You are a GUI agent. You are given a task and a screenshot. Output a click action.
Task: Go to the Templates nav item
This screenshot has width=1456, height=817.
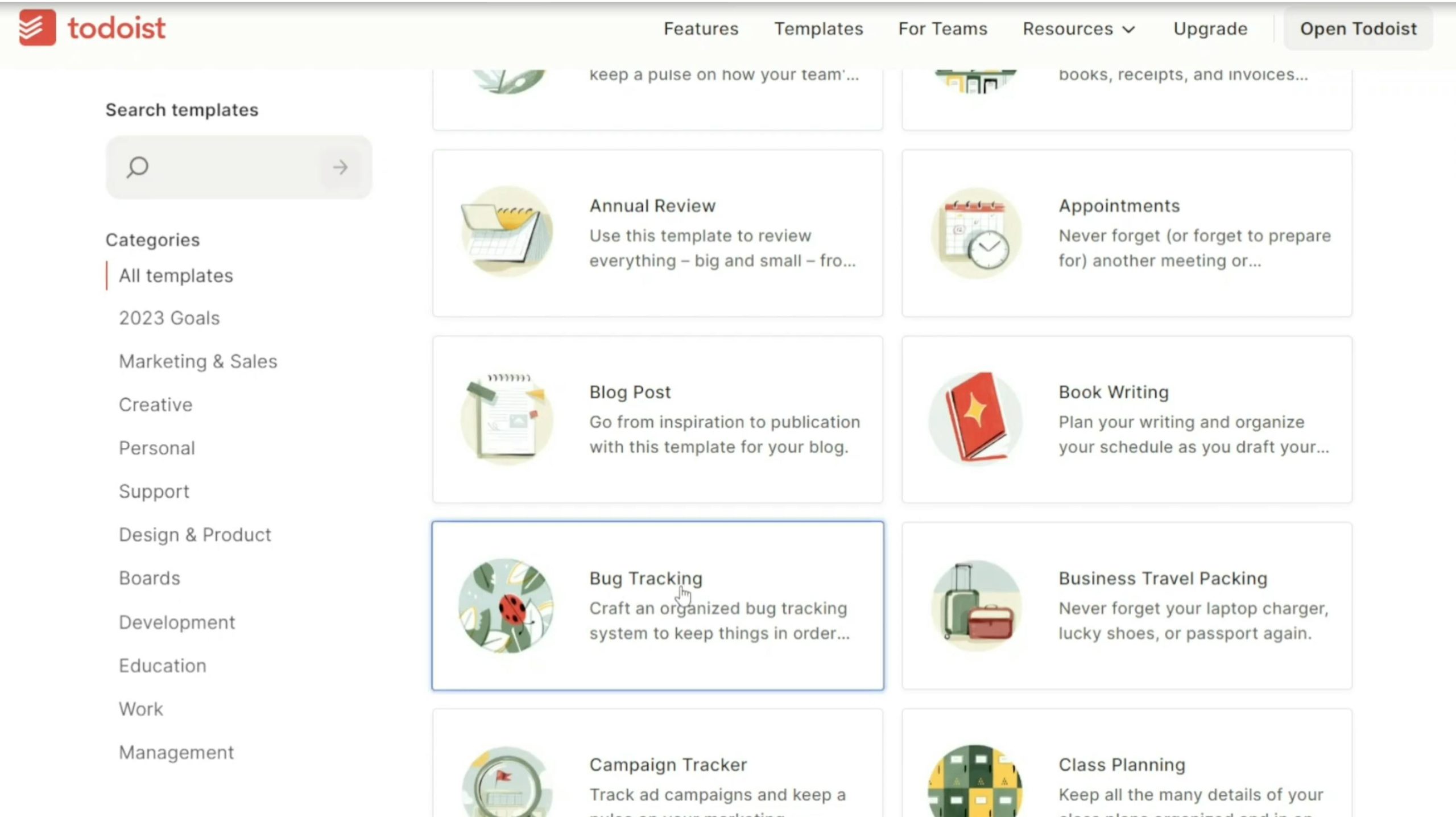pos(818,29)
